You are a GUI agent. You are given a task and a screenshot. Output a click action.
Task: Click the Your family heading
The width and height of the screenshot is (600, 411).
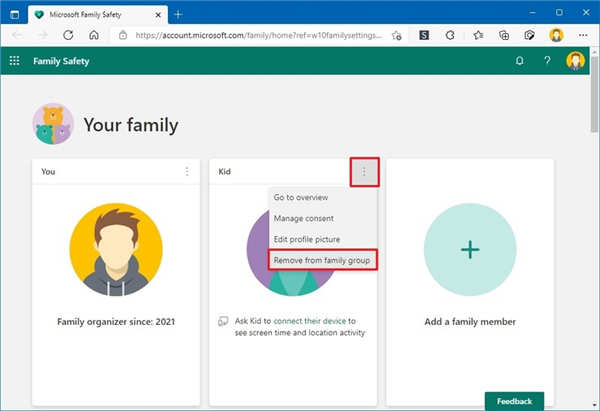[x=131, y=125]
